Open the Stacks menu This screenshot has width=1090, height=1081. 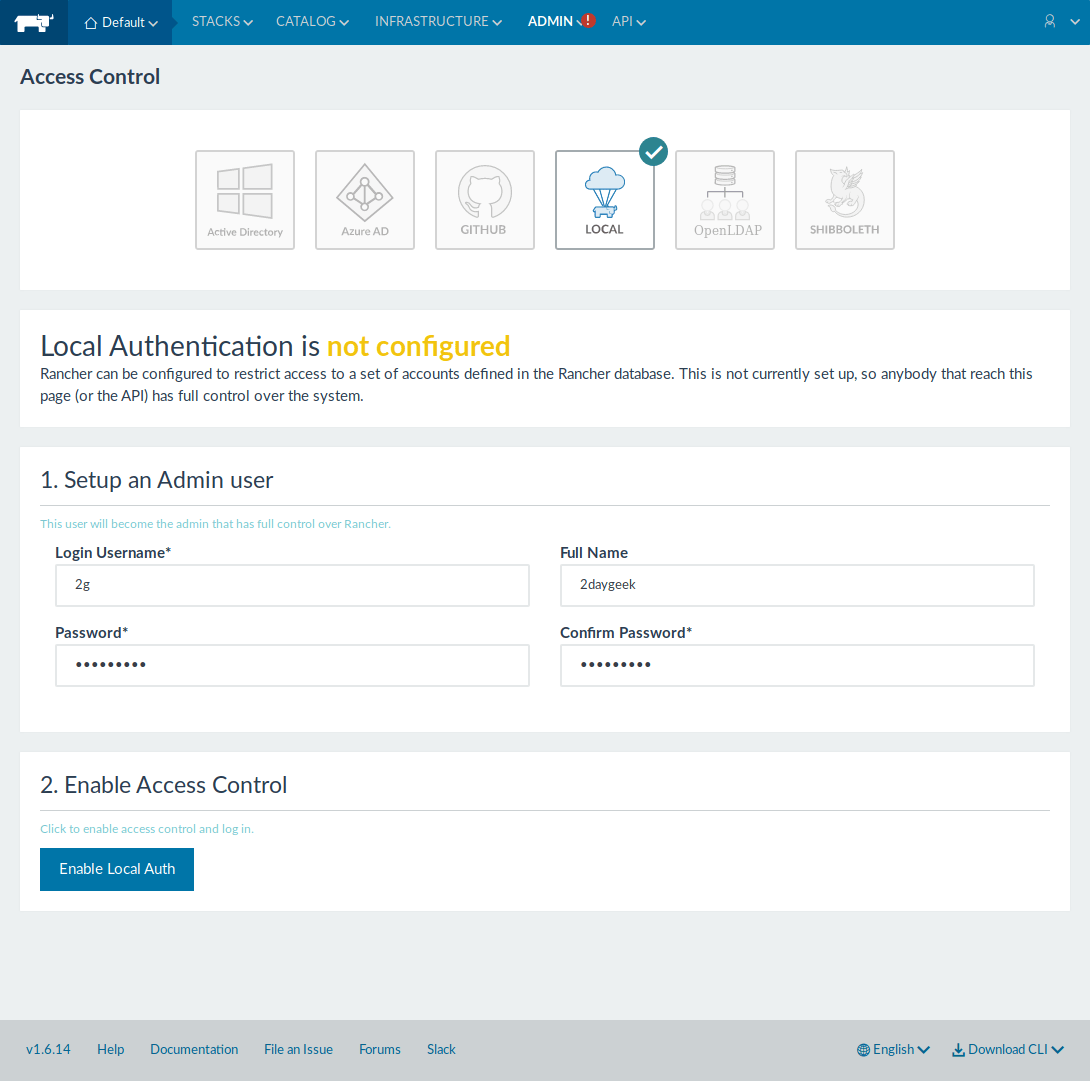[222, 21]
